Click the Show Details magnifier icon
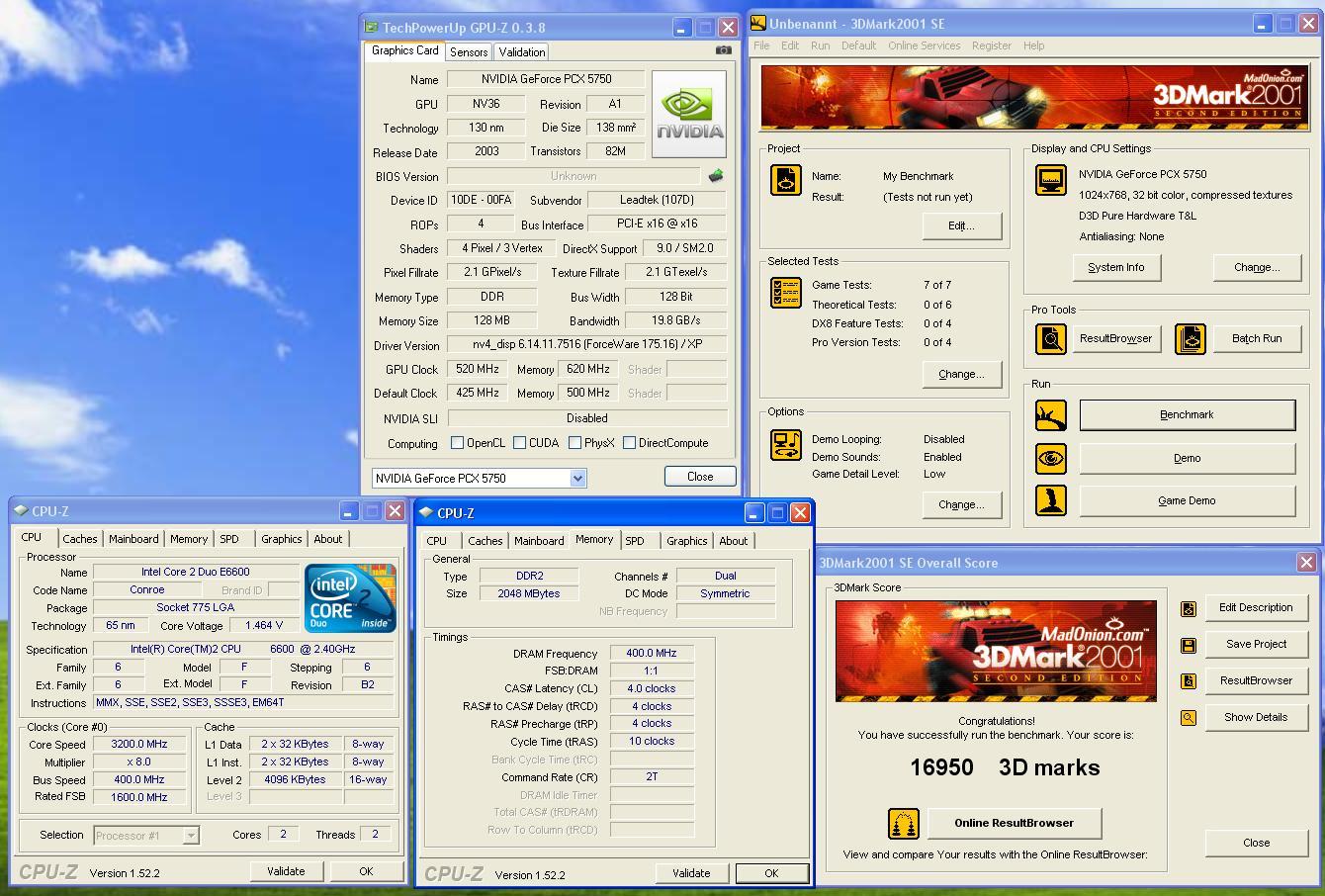 click(x=1189, y=718)
